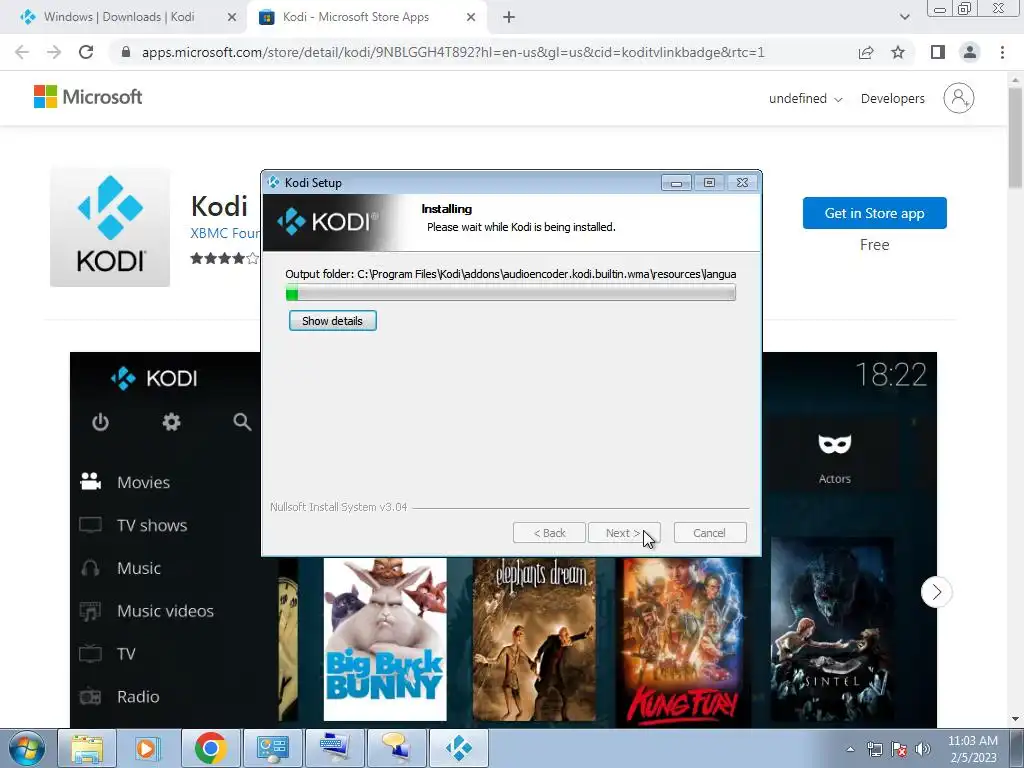This screenshot has width=1024, height=768.
Task: Select TV shows in Kodi screenshot
Action: 152,526
